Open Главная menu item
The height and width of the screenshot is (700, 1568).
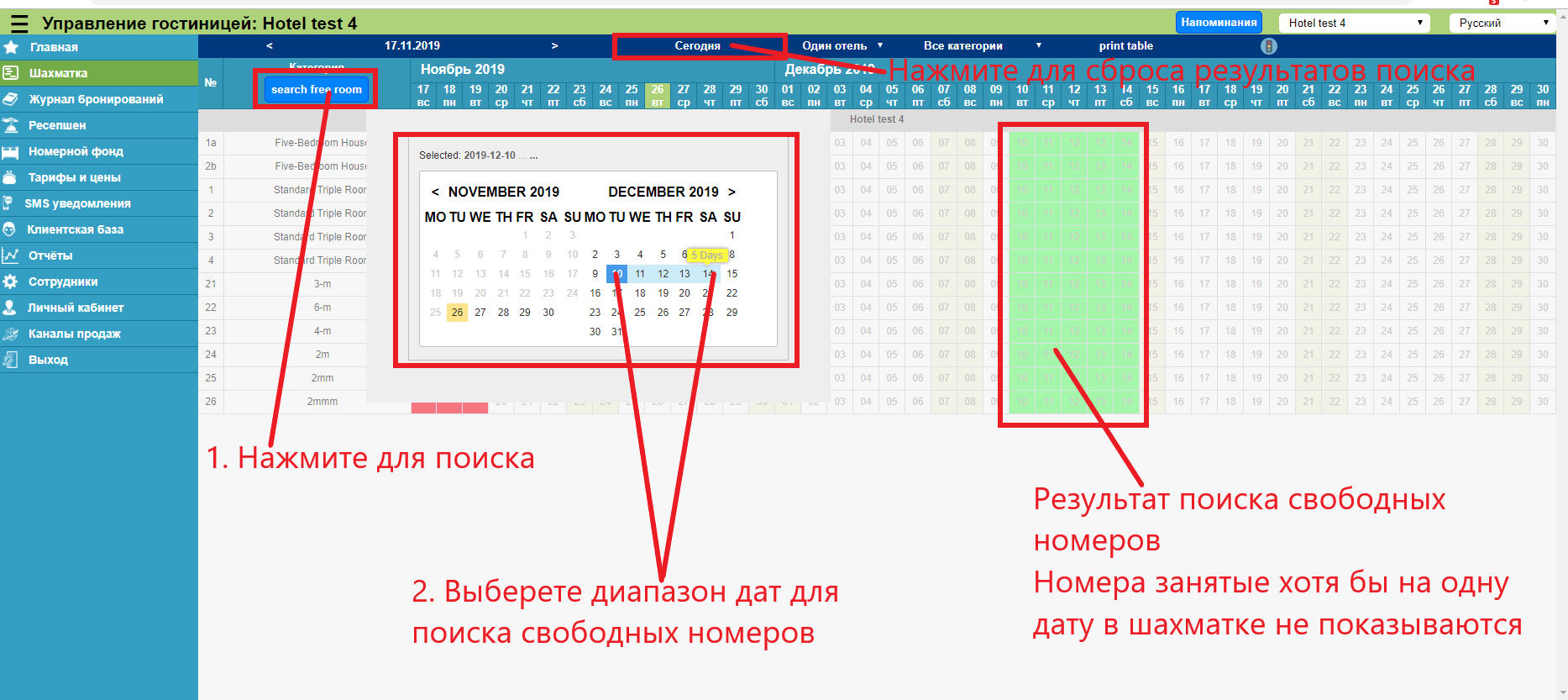(54, 47)
